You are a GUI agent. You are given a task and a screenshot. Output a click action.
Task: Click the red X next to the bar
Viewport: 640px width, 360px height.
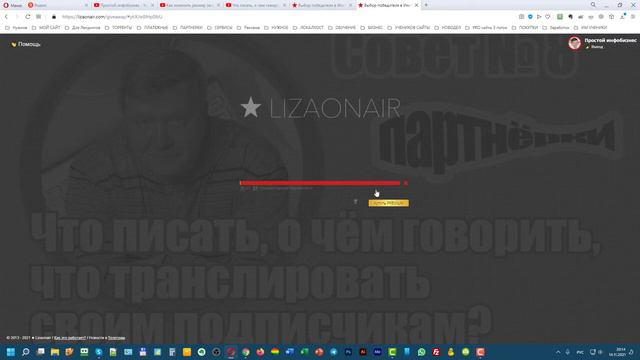(406, 183)
